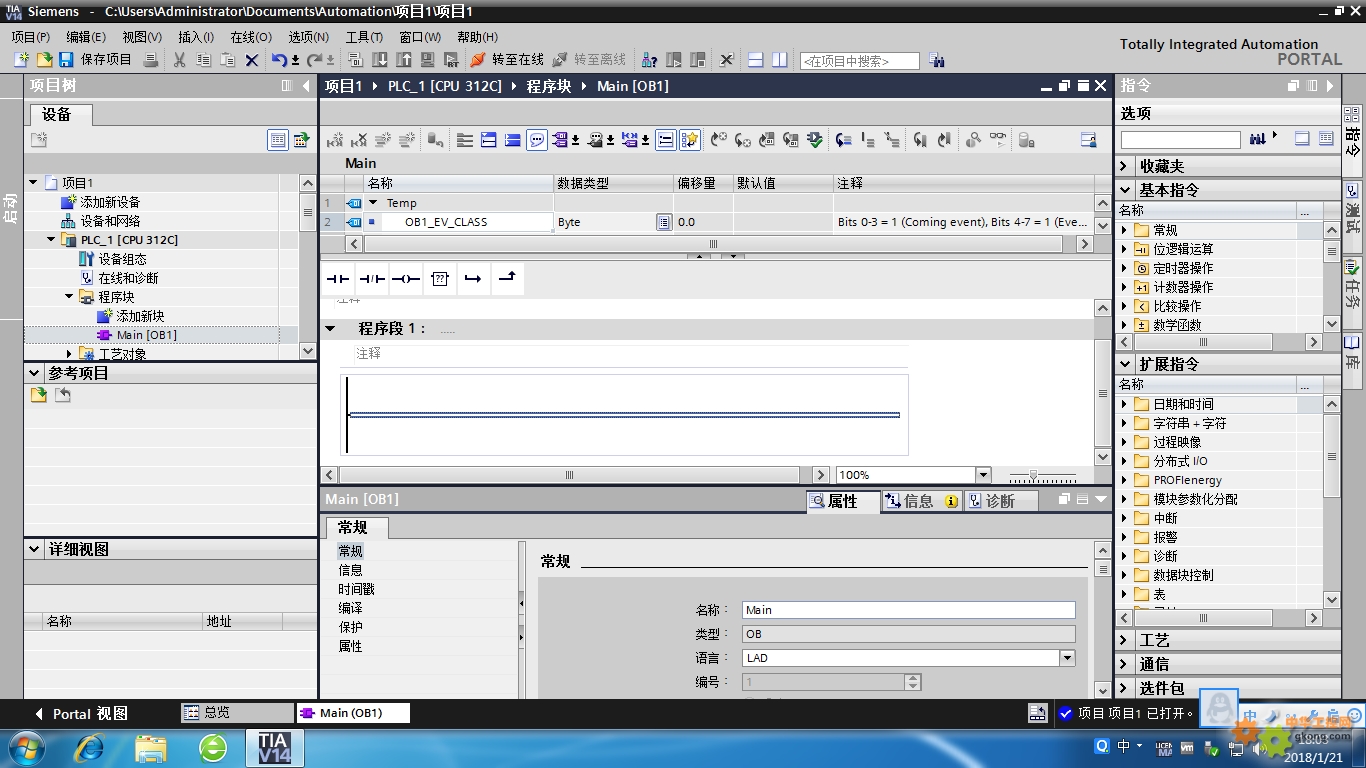Select 设备和网络 in project tree
Image resolution: width=1366 pixels, height=768 pixels.
pos(110,221)
